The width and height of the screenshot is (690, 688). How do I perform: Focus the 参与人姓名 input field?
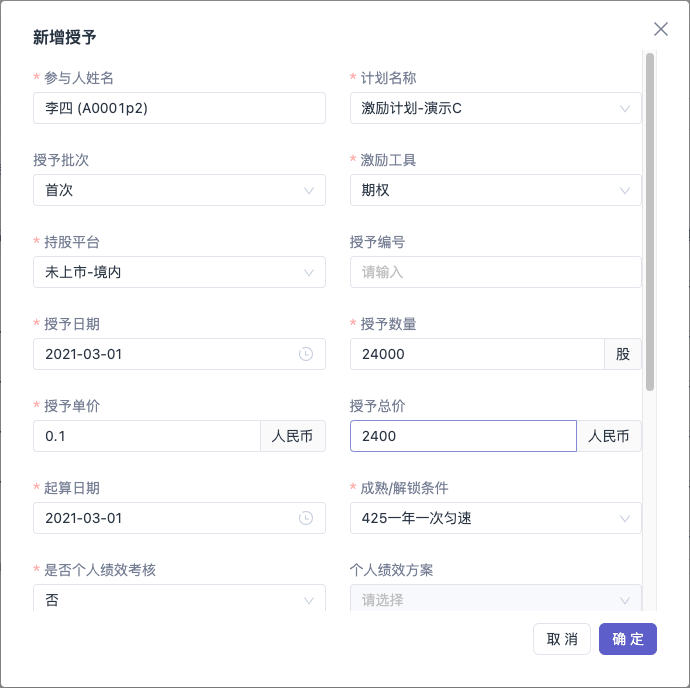180,108
